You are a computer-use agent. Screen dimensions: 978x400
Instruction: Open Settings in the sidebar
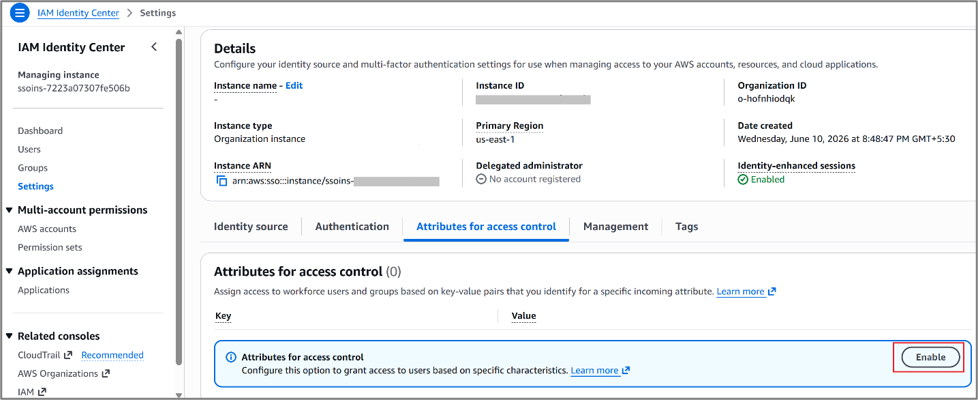coord(36,186)
